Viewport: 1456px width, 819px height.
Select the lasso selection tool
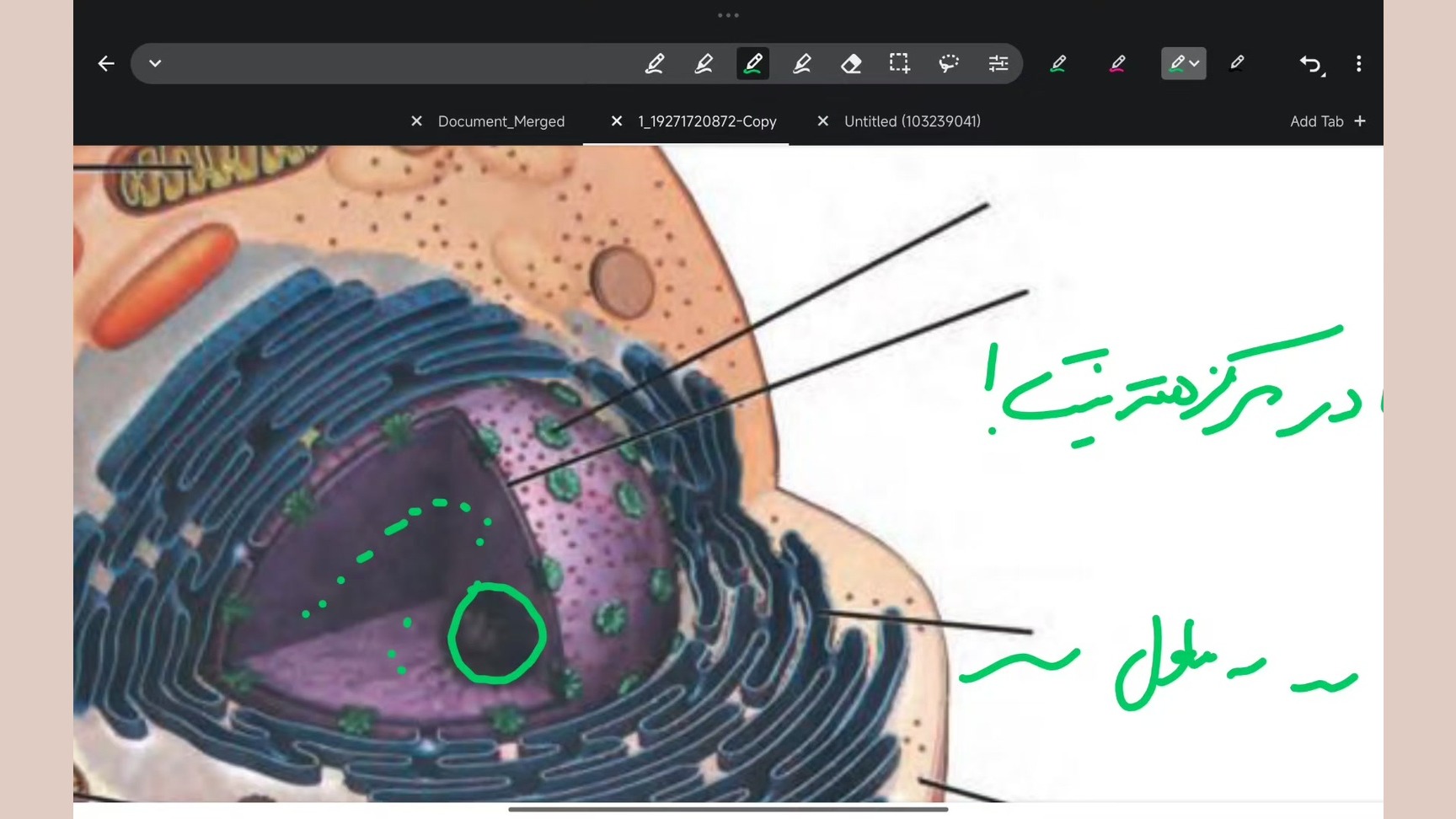pyautogui.click(x=949, y=63)
